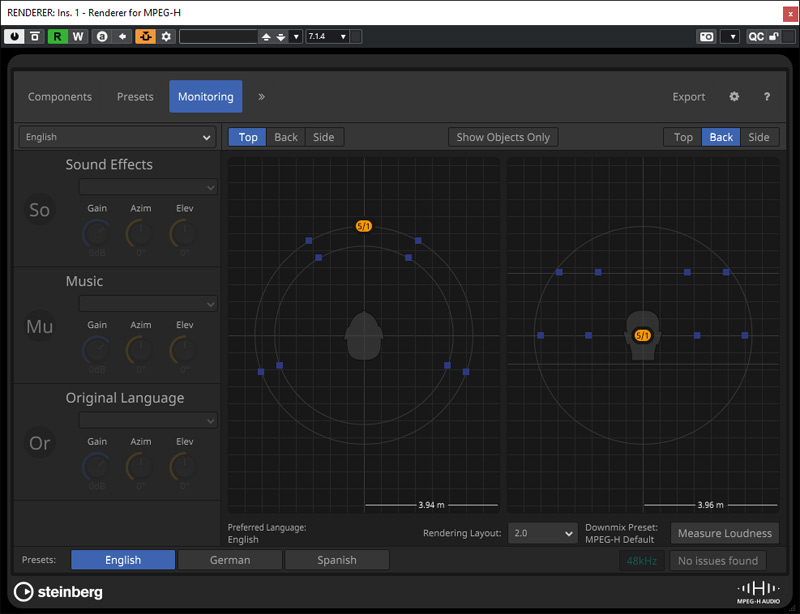This screenshot has height=614, width=800.
Task: Bypass the plugin with the power icon
Action: tap(14, 36)
